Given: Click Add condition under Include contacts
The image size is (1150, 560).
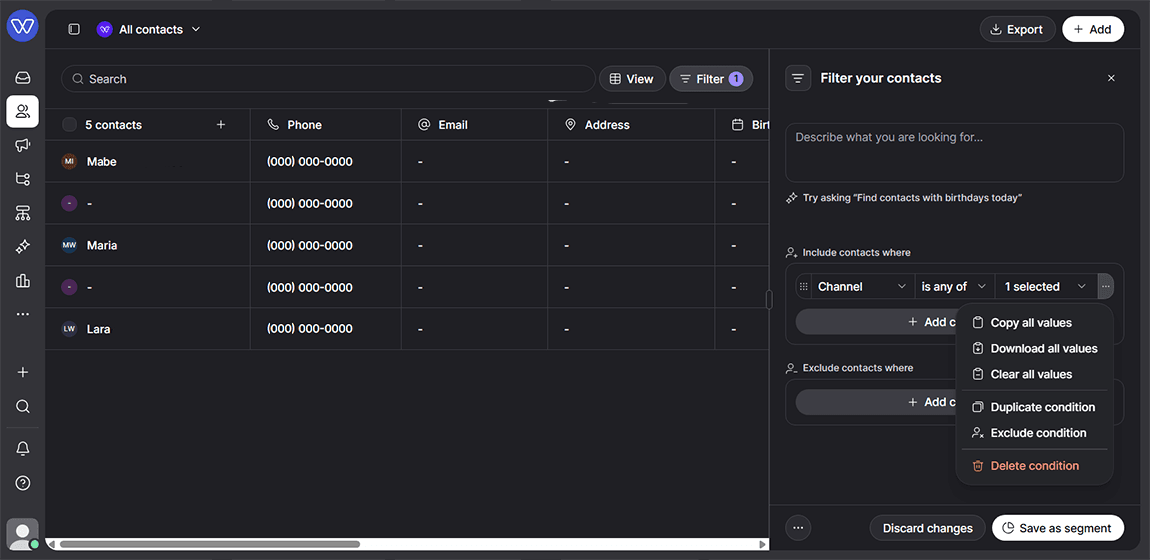Looking at the screenshot, I should tap(876, 322).
